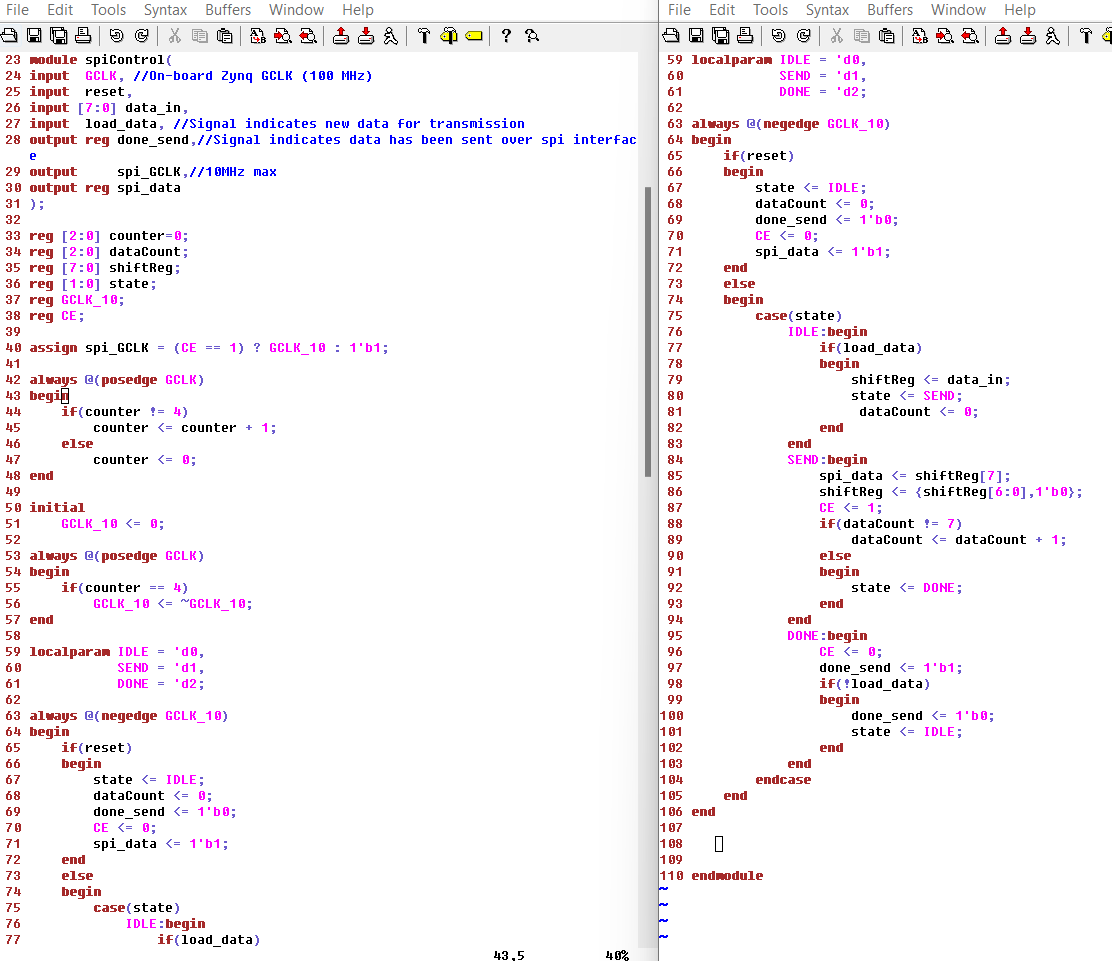Click the Find Help toolbar icon

point(532,36)
